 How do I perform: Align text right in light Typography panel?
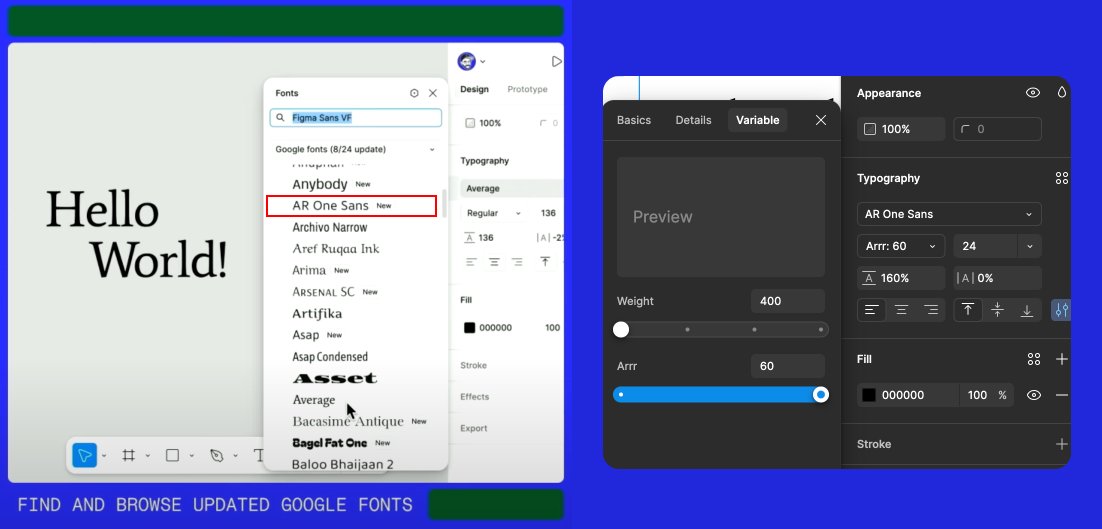coord(517,261)
